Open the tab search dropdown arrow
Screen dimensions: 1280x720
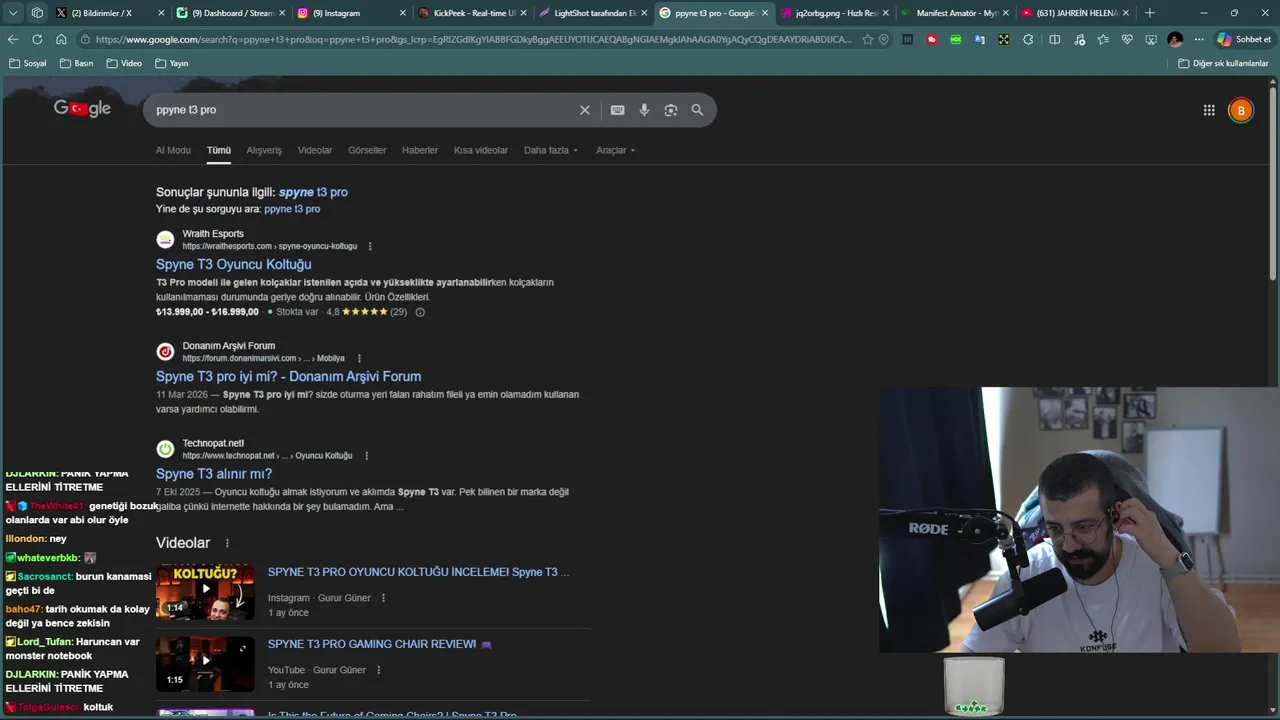coord(13,13)
